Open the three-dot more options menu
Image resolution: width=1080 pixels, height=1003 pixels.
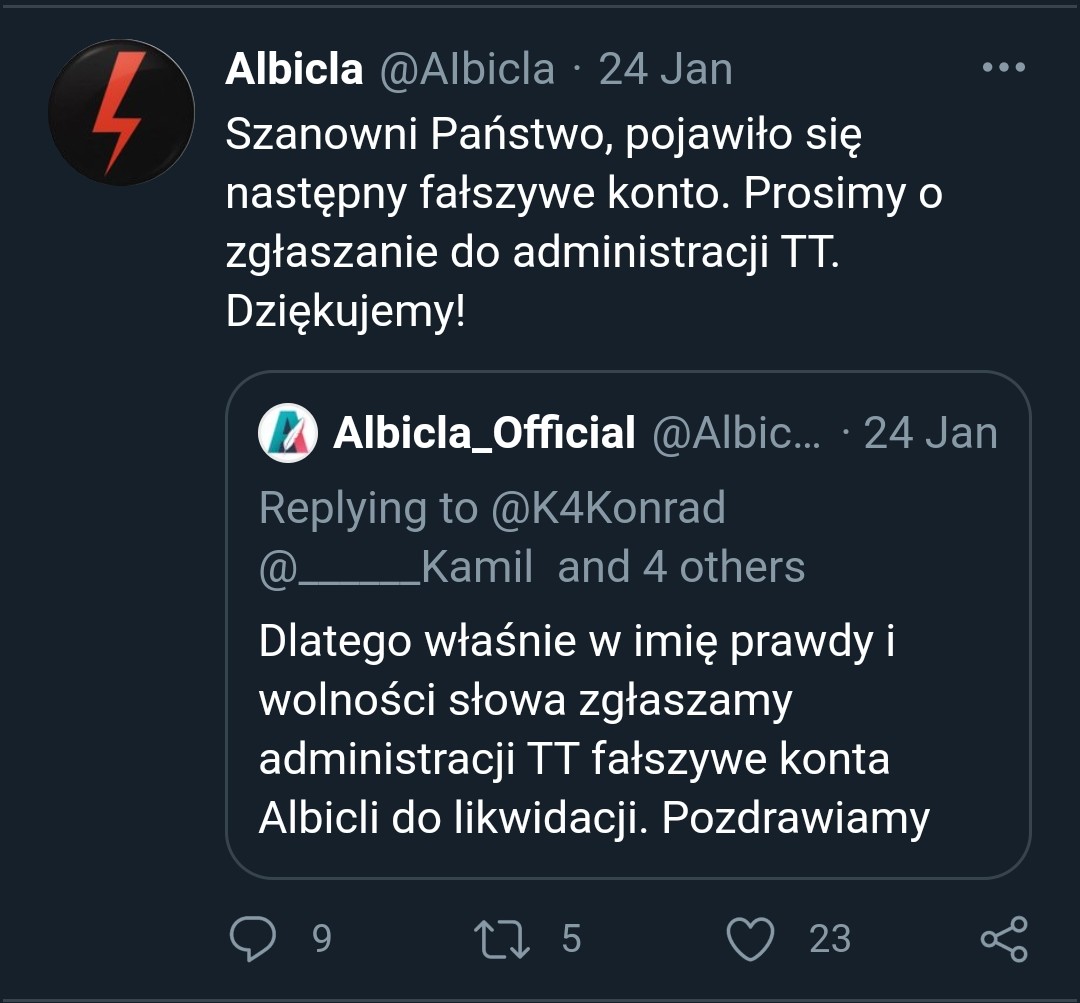pyautogui.click(x=1003, y=68)
